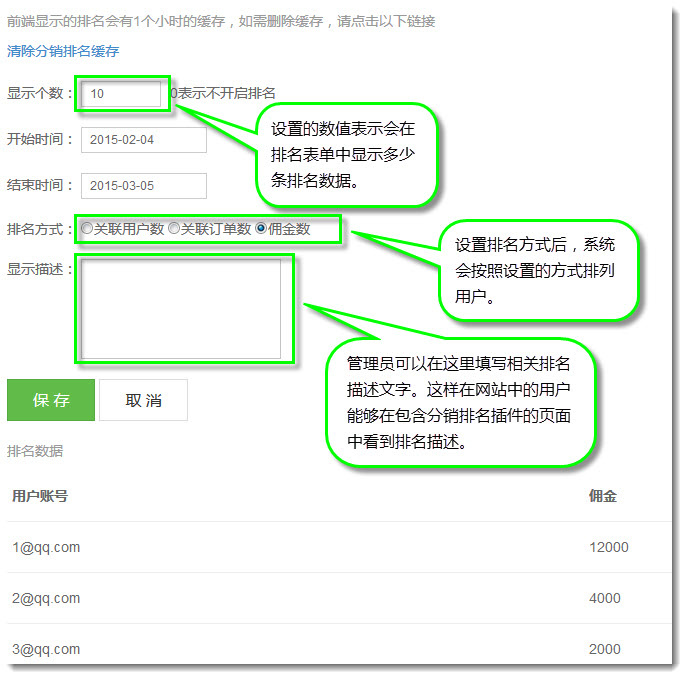Select the 2@qq.com user account
687x679 pixels.
pyautogui.click(x=46, y=598)
